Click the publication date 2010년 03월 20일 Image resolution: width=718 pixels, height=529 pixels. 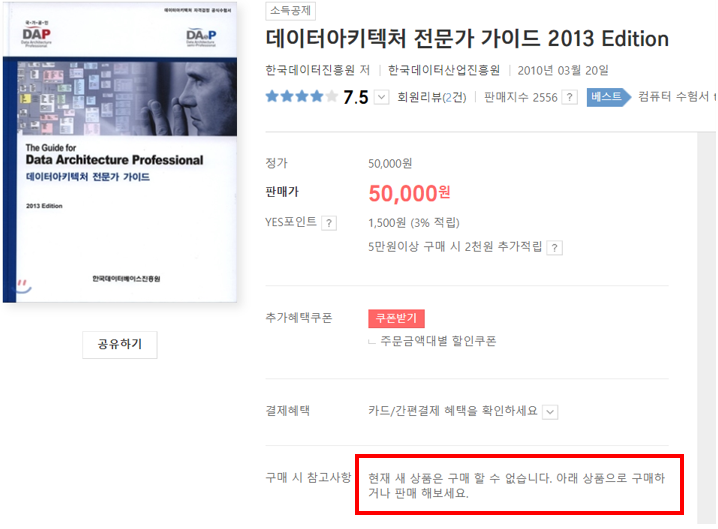coord(563,70)
